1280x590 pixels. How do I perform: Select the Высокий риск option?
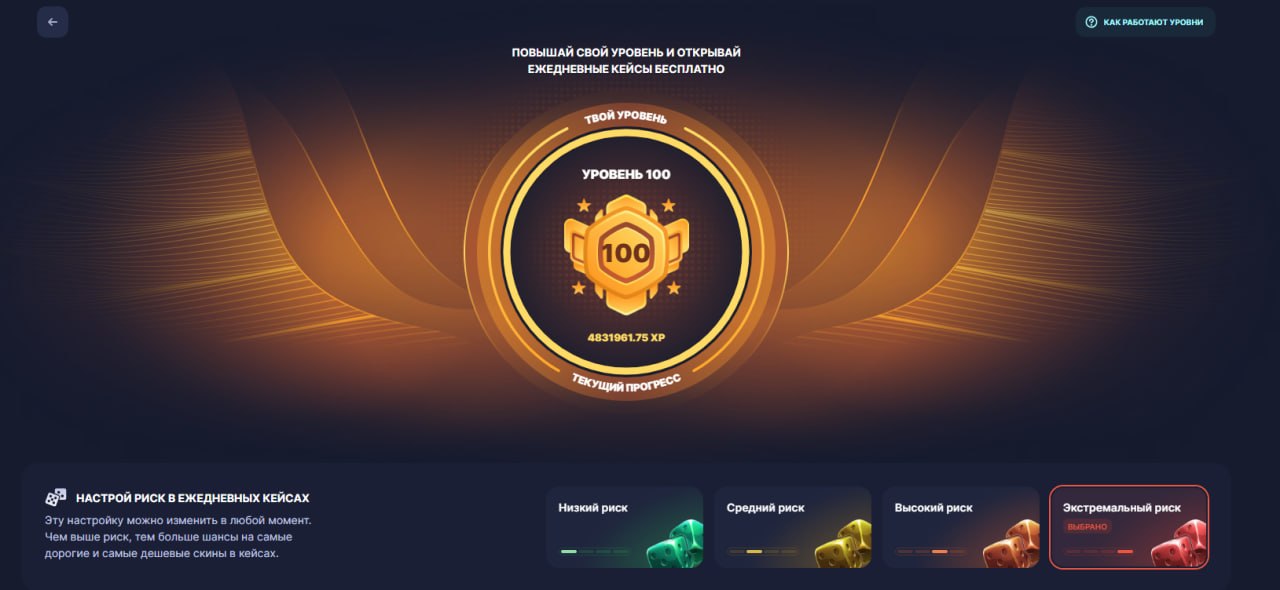pos(961,527)
